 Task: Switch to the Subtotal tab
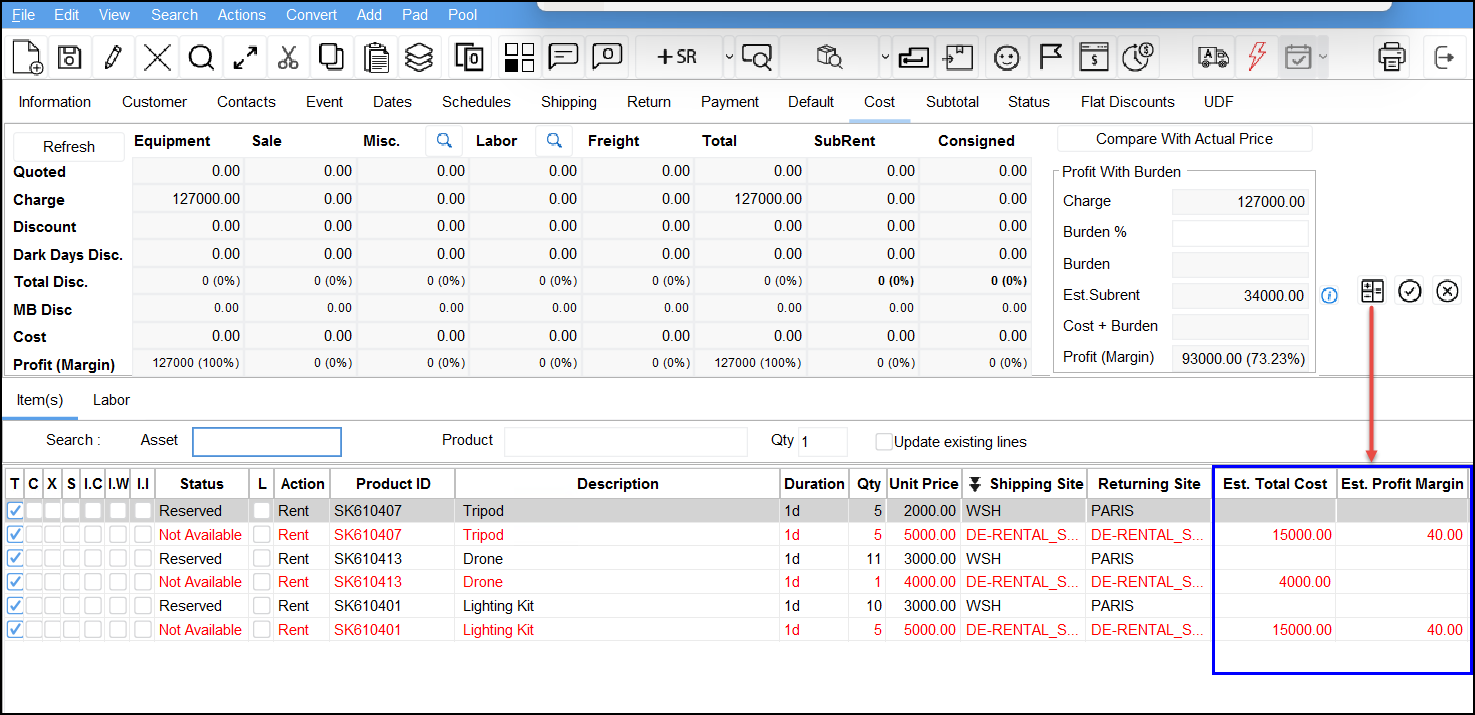point(952,102)
